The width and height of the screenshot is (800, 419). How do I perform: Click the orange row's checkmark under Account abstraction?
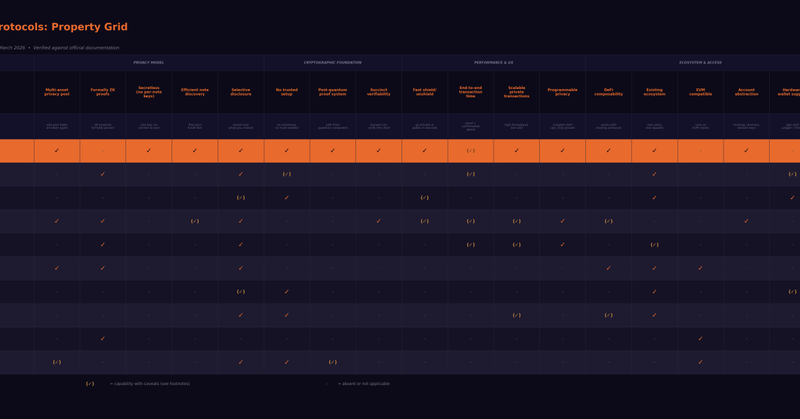point(746,151)
